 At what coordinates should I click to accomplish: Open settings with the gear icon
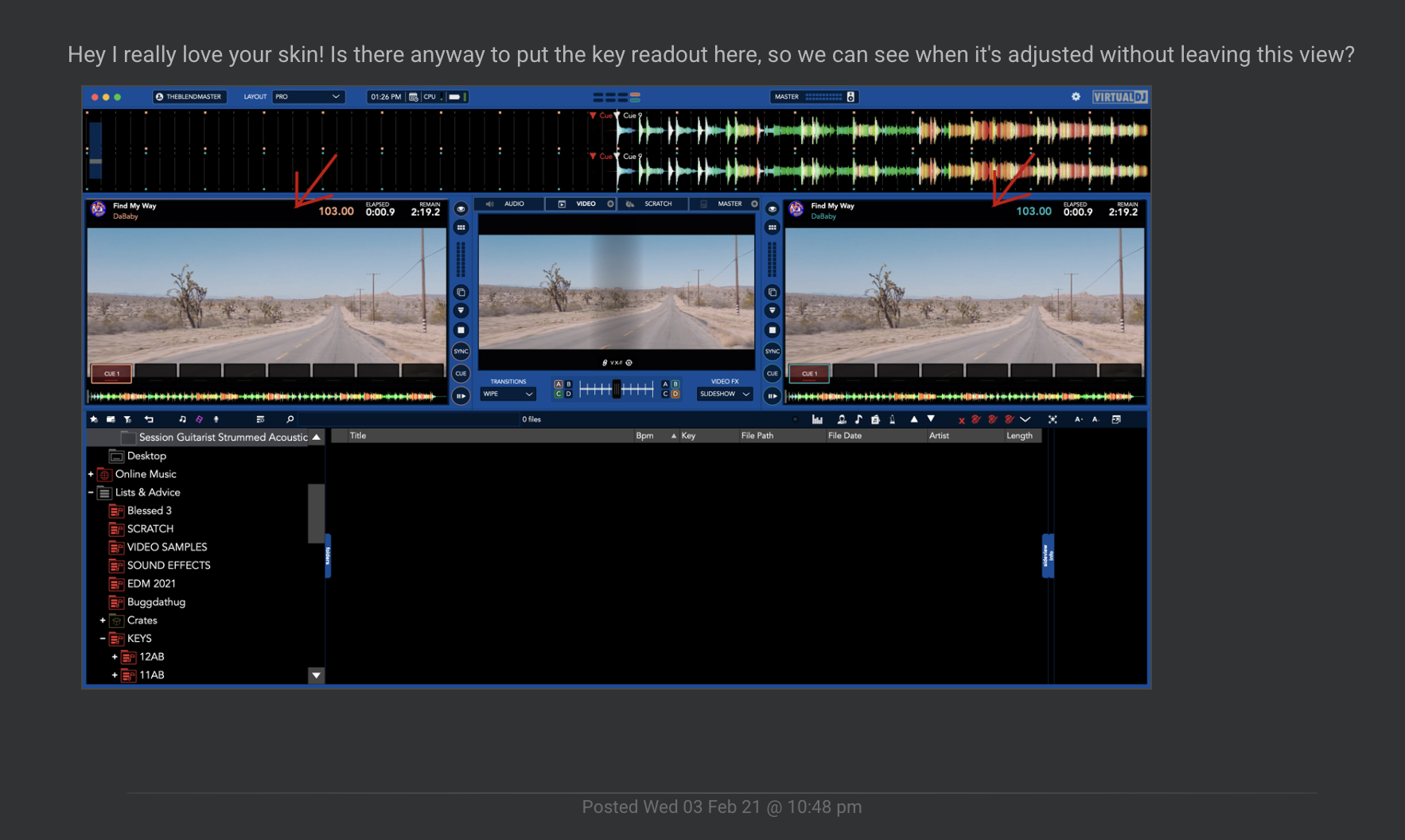(x=1076, y=97)
